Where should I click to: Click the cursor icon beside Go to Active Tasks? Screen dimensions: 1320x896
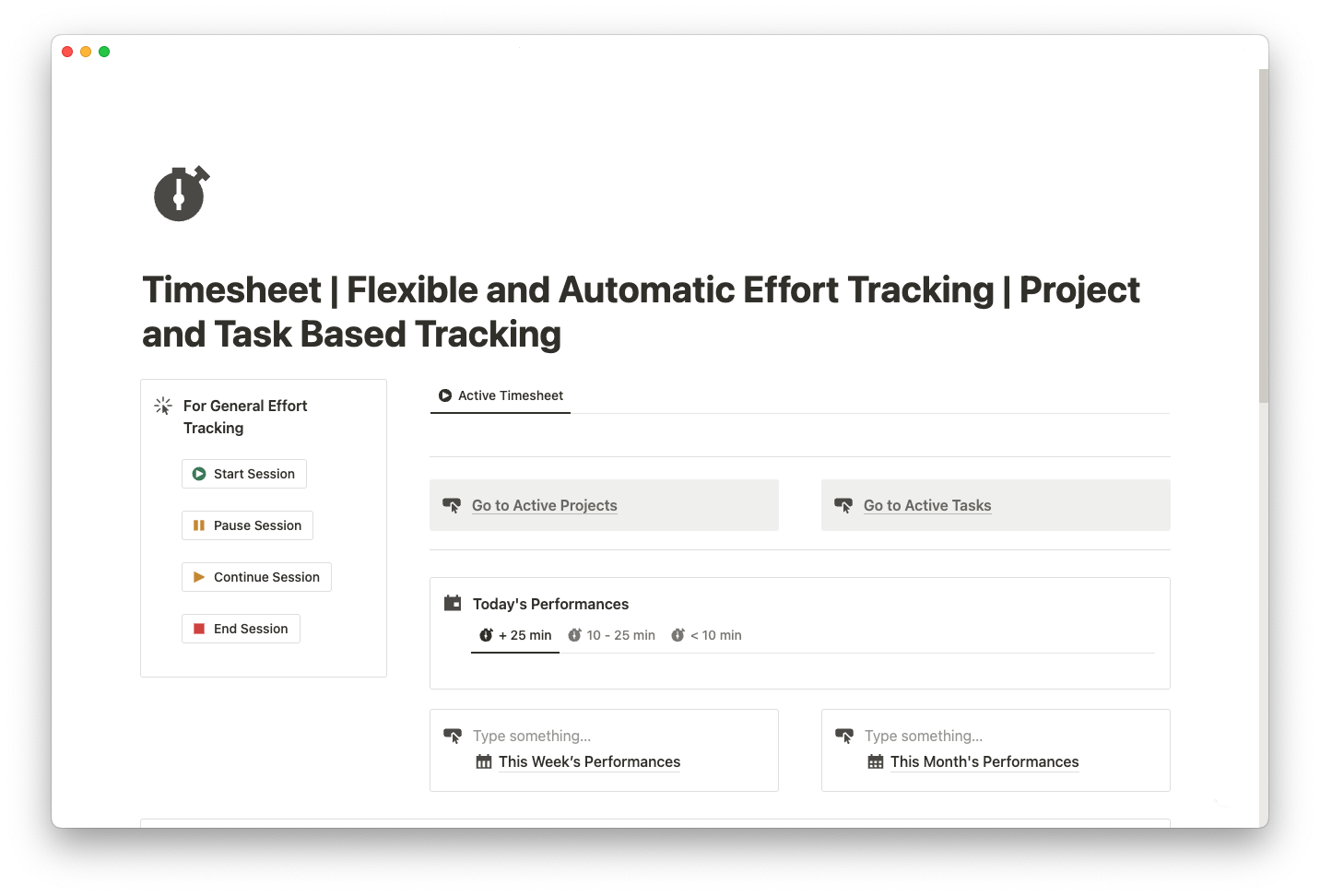(844, 505)
